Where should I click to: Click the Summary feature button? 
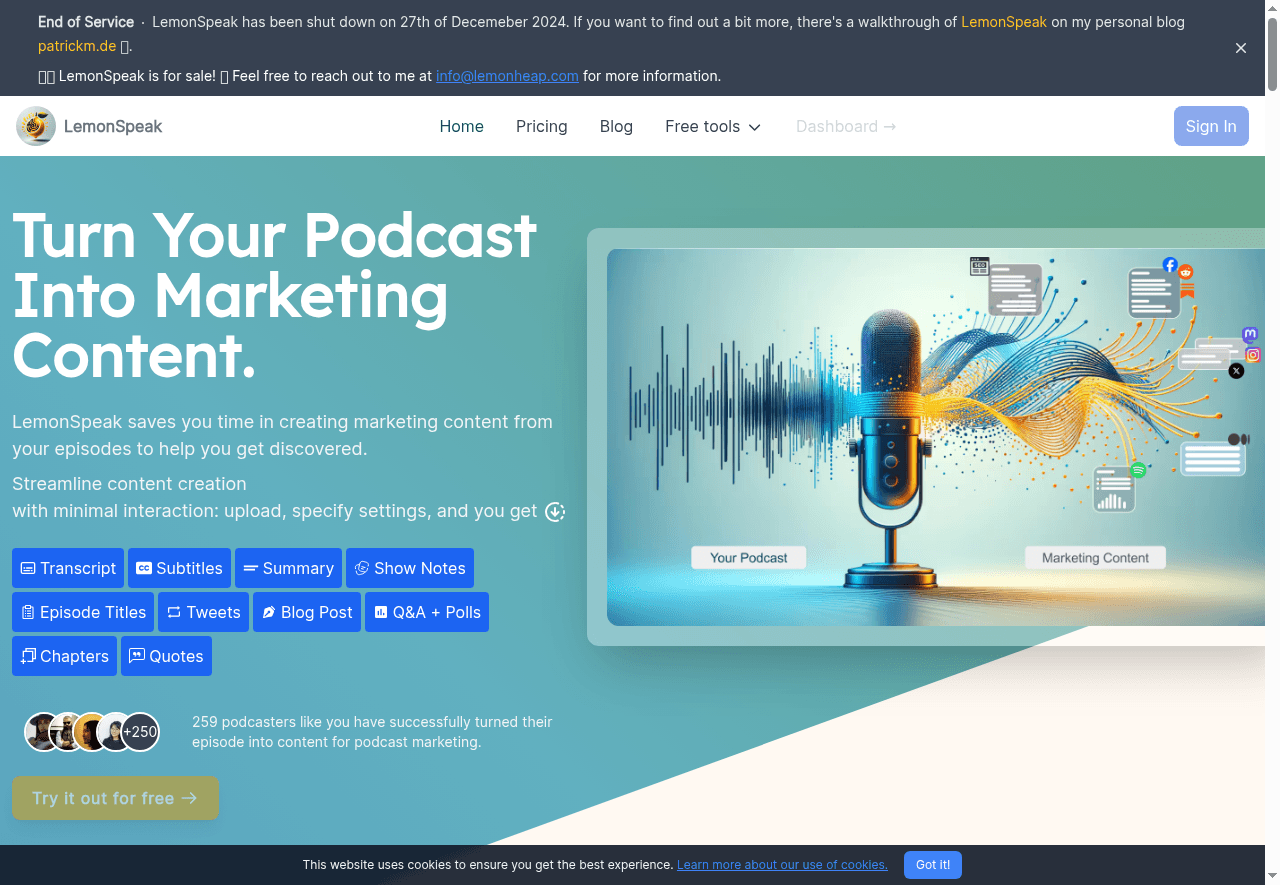click(x=288, y=568)
